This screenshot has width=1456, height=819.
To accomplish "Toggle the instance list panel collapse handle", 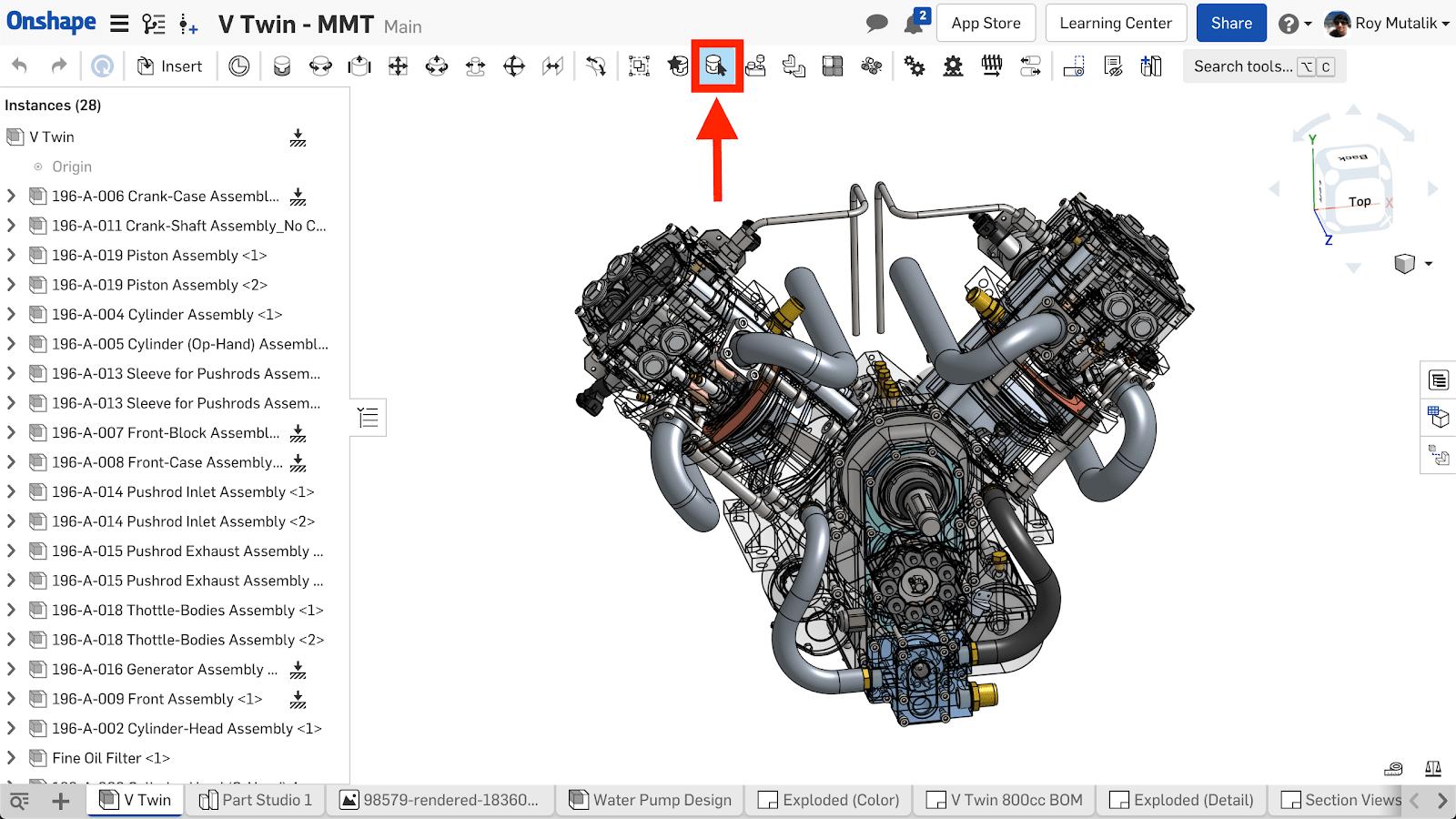I will coord(369,418).
